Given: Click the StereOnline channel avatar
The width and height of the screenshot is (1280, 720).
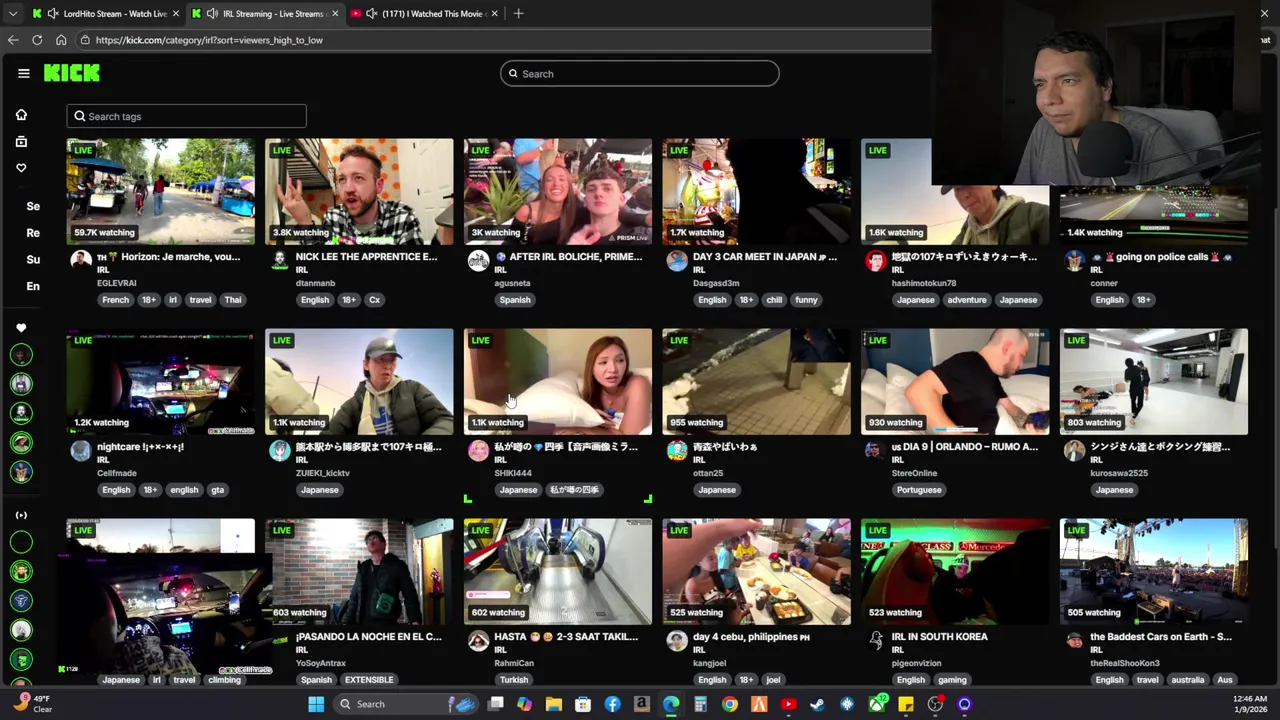Looking at the screenshot, I should click(x=875, y=451).
